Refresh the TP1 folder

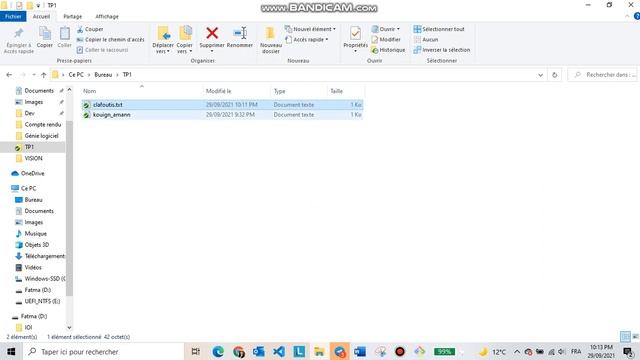tap(554, 75)
